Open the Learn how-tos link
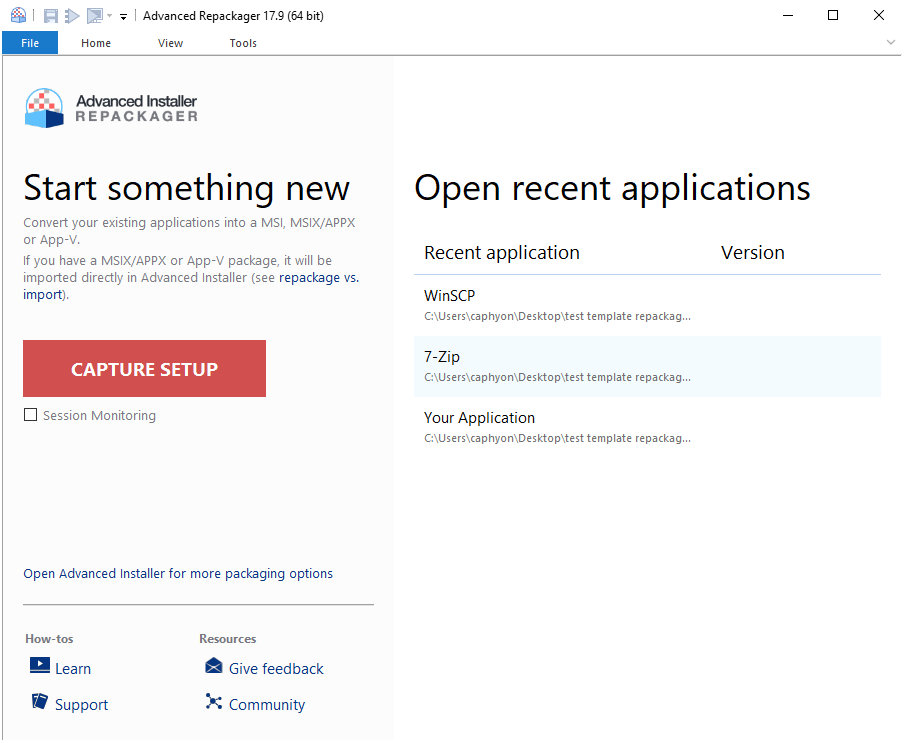The height and width of the screenshot is (743, 904). pos(73,669)
